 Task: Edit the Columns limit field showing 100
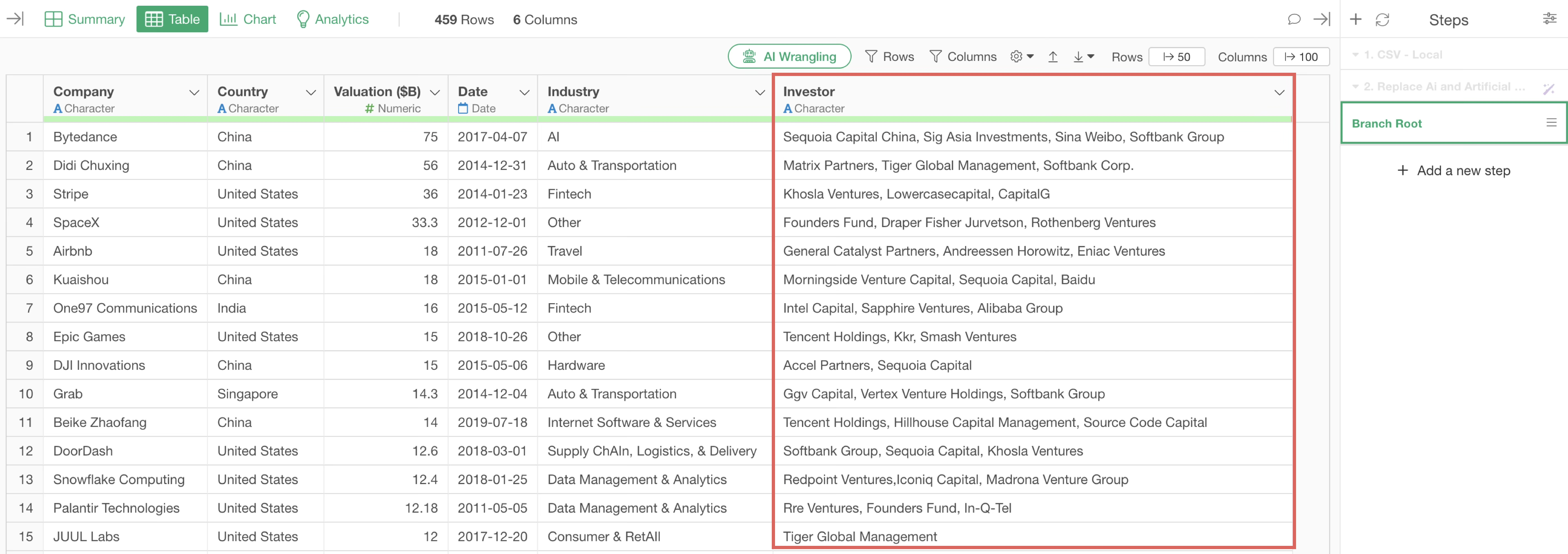click(x=1301, y=57)
